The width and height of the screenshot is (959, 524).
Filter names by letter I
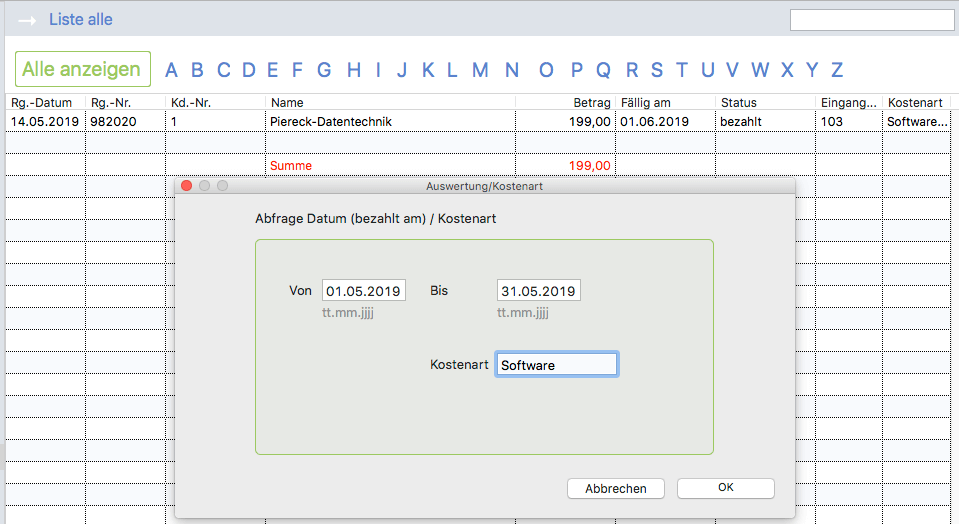point(378,70)
